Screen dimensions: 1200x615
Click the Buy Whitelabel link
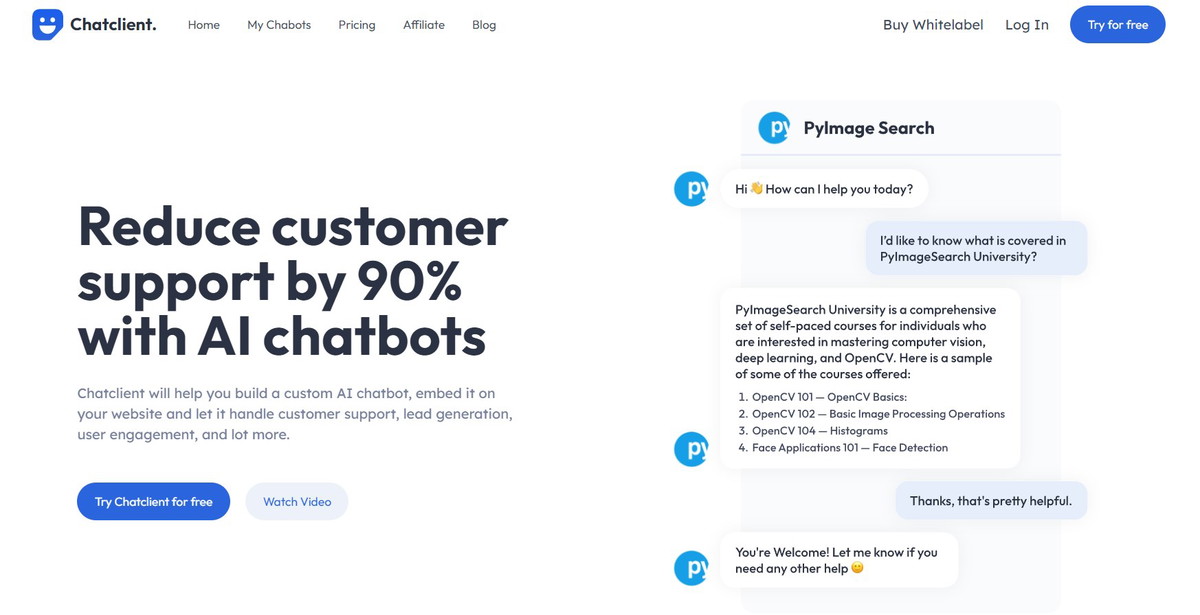pos(933,25)
